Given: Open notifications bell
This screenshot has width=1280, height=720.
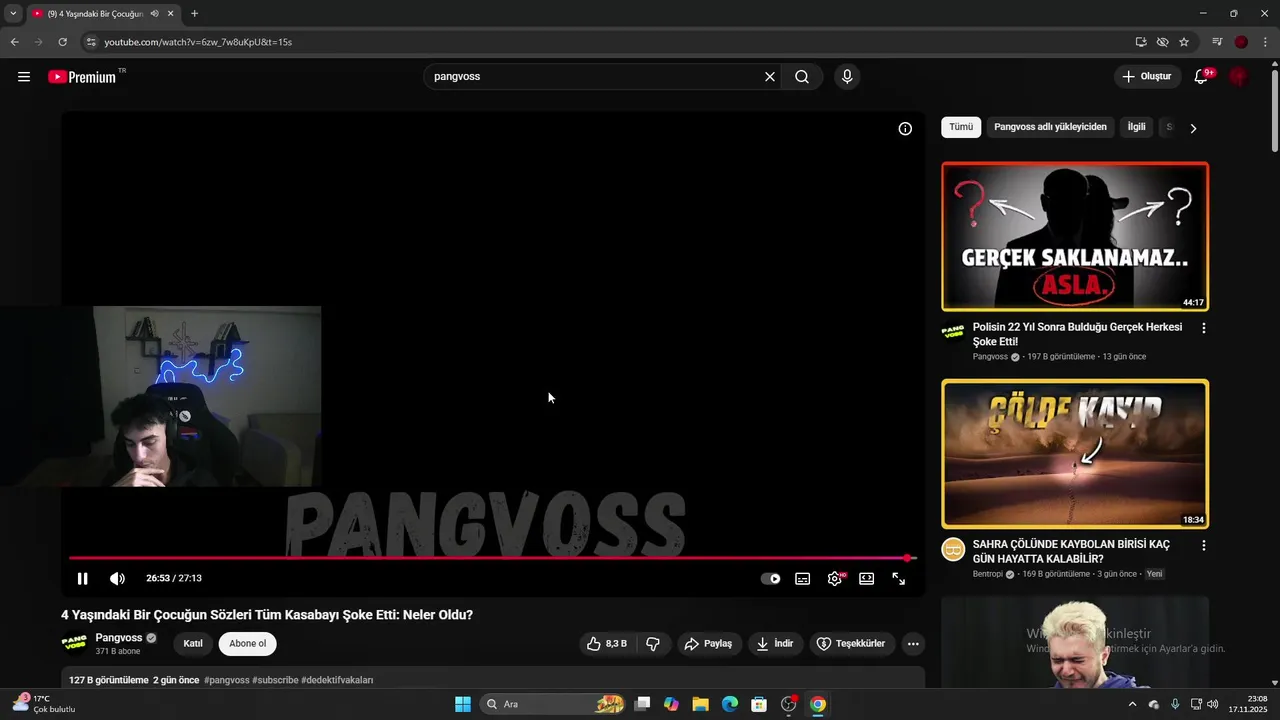Looking at the screenshot, I should (1201, 77).
